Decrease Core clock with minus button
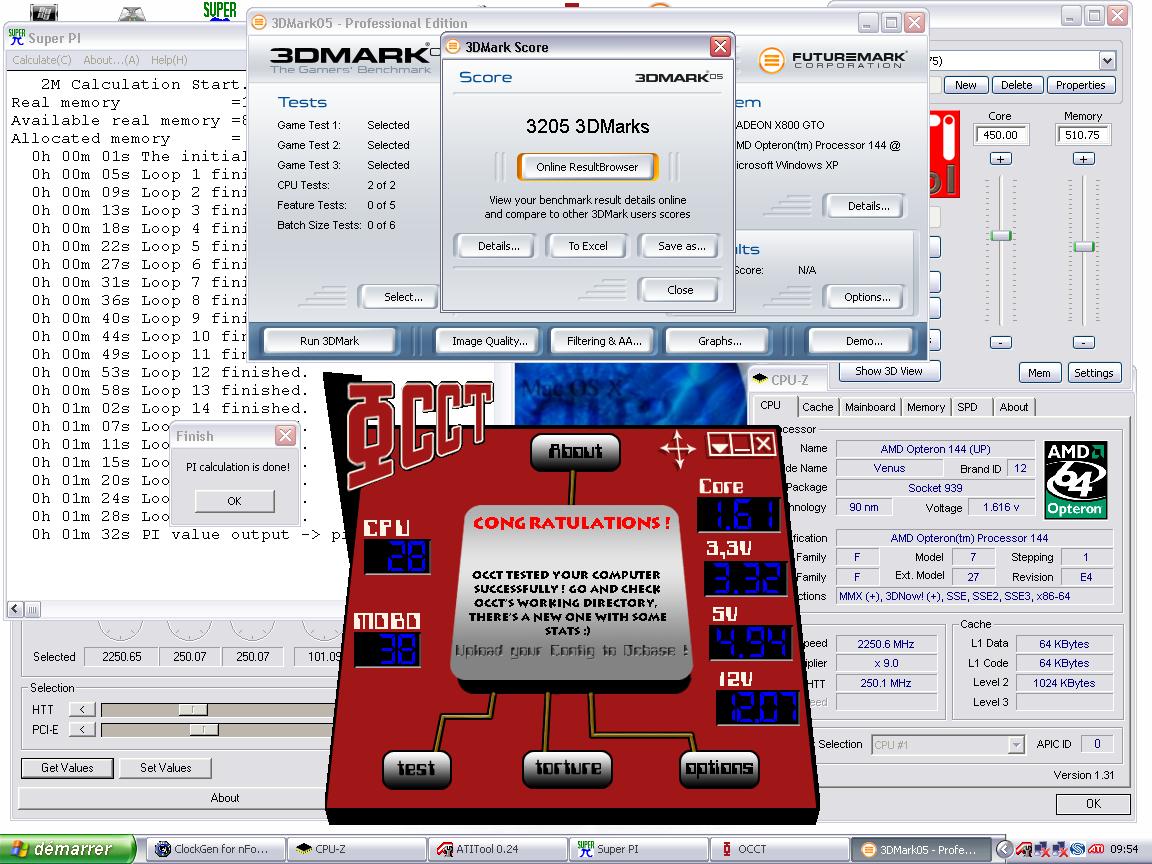Screen dimensions: 1152x864 pos(1001,342)
